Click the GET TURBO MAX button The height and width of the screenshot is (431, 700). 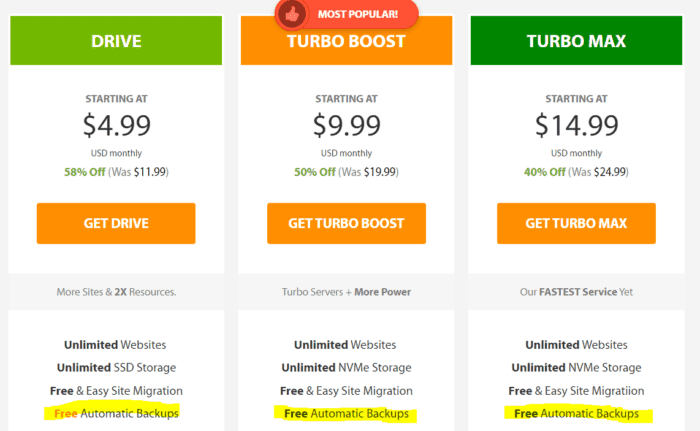576,223
